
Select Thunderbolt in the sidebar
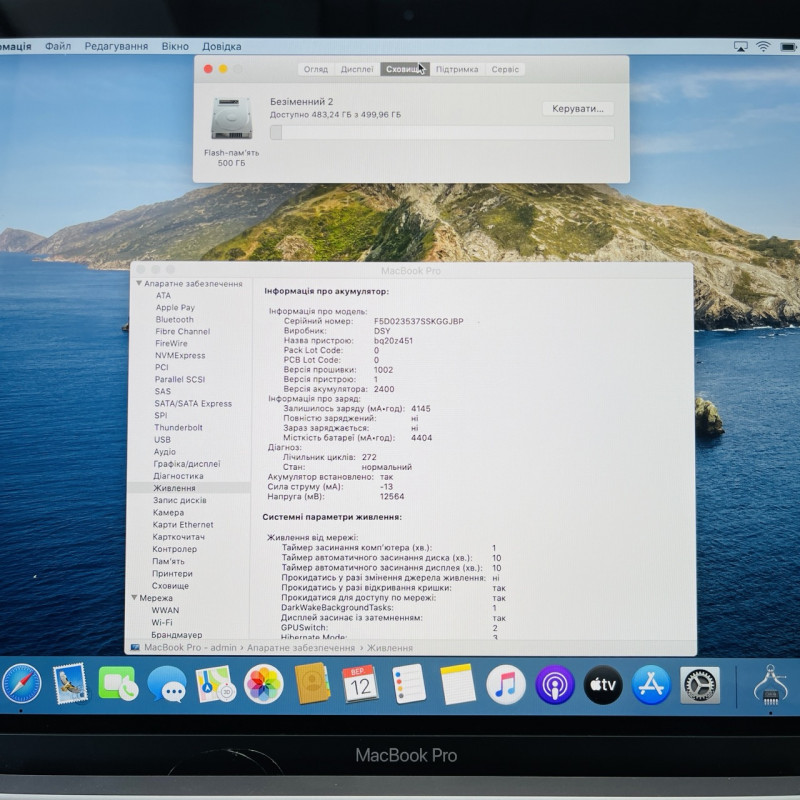pyautogui.click(x=178, y=428)
